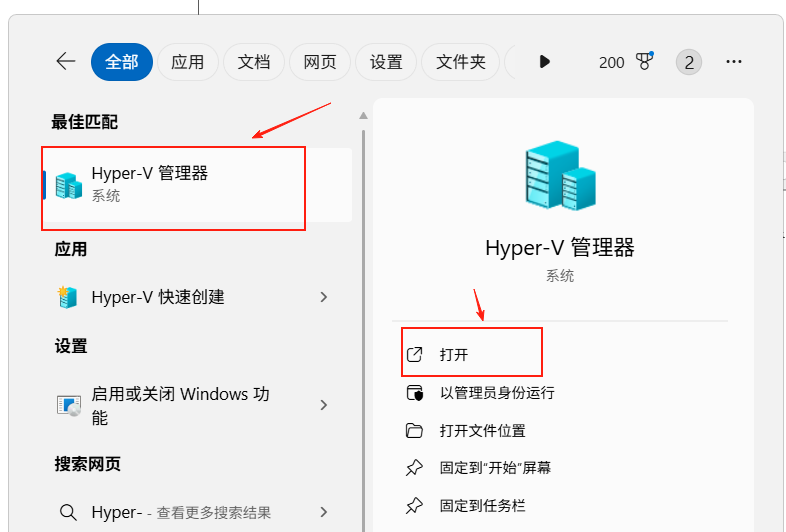Viewport: 786px width, 532px height.
Task: Switch to the 文件夹 filter tab
Action: tap(461, 62)
